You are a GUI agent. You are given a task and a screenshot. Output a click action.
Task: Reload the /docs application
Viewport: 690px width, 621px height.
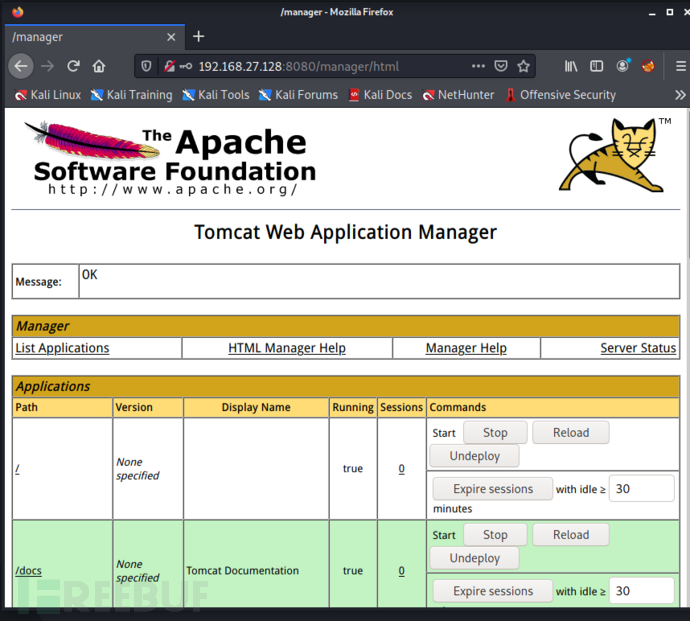click(571, 535)
